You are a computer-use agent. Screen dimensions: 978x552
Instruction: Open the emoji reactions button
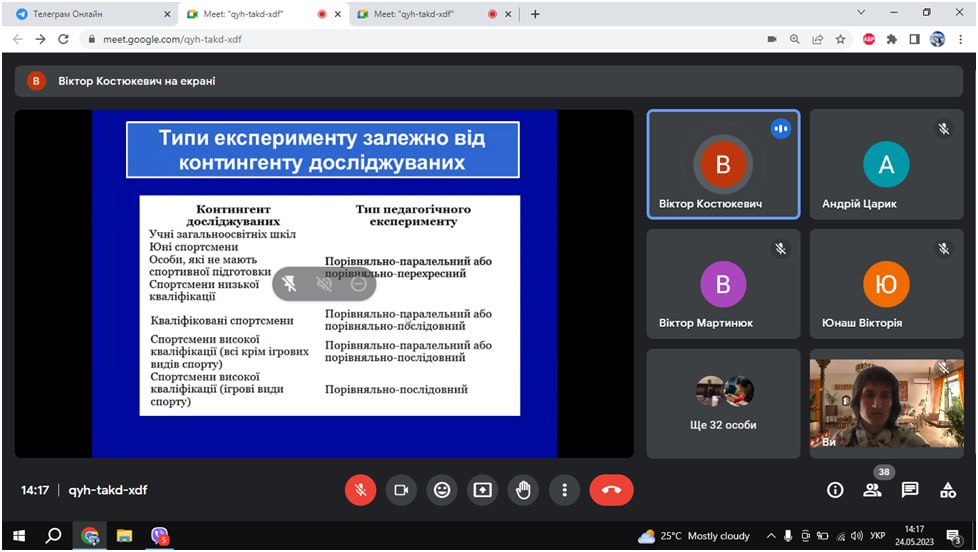click(x=442, y=490)
